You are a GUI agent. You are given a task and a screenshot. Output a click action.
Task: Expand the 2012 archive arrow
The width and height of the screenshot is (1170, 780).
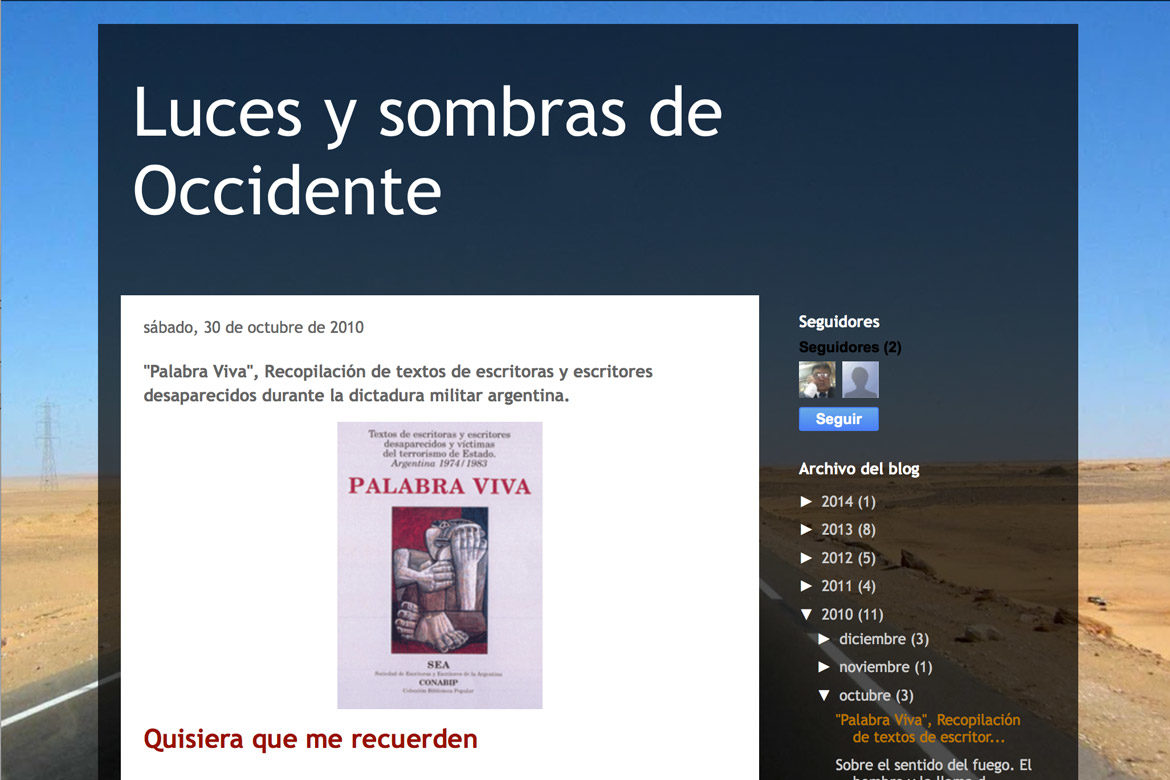(807, 558)
